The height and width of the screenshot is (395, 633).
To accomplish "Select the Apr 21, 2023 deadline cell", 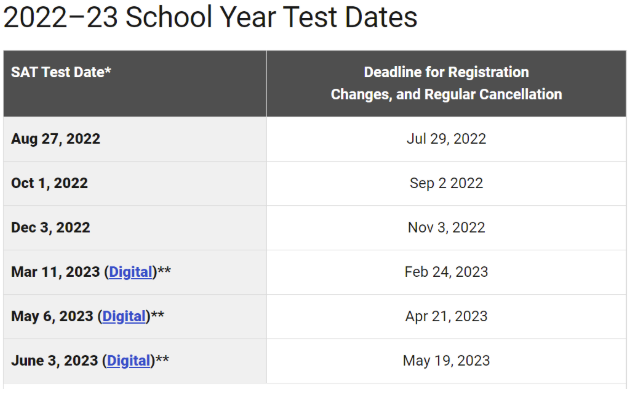I will pyautogui.click(x=446, y=317).
